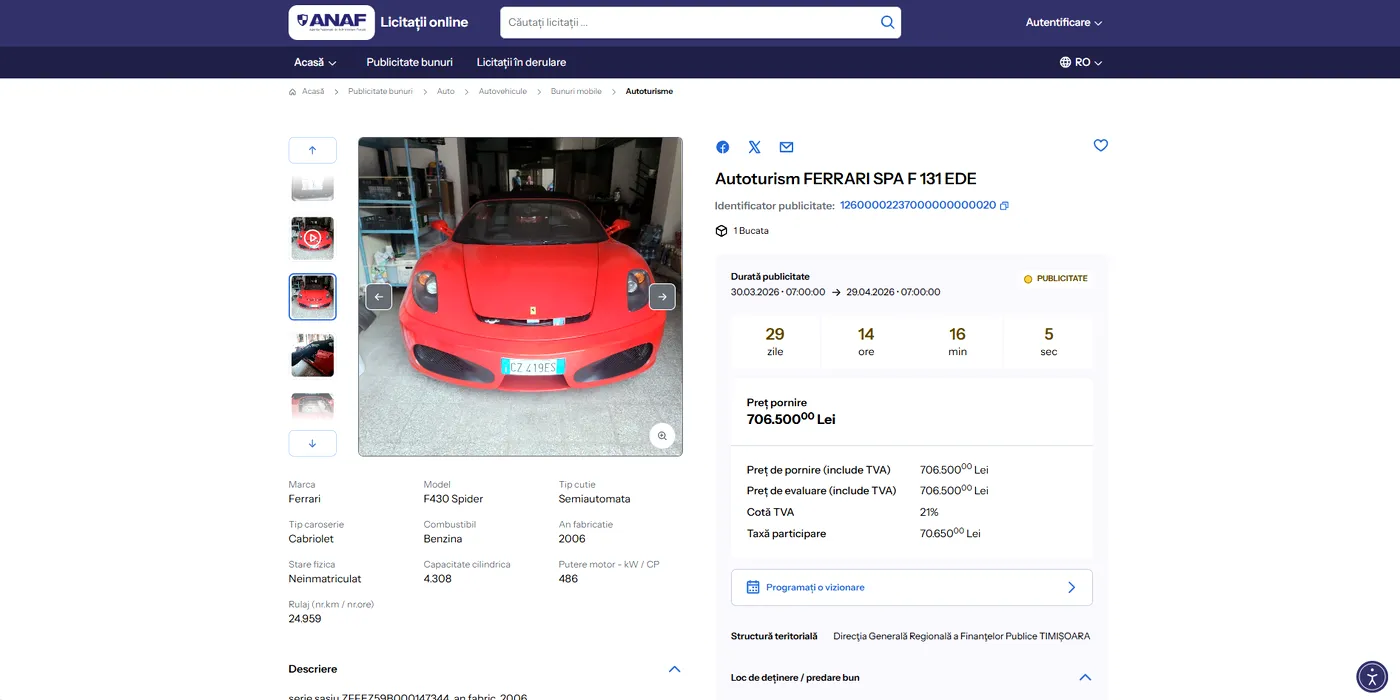Show next car photo

pyautogui.click(x=662, y=297)
